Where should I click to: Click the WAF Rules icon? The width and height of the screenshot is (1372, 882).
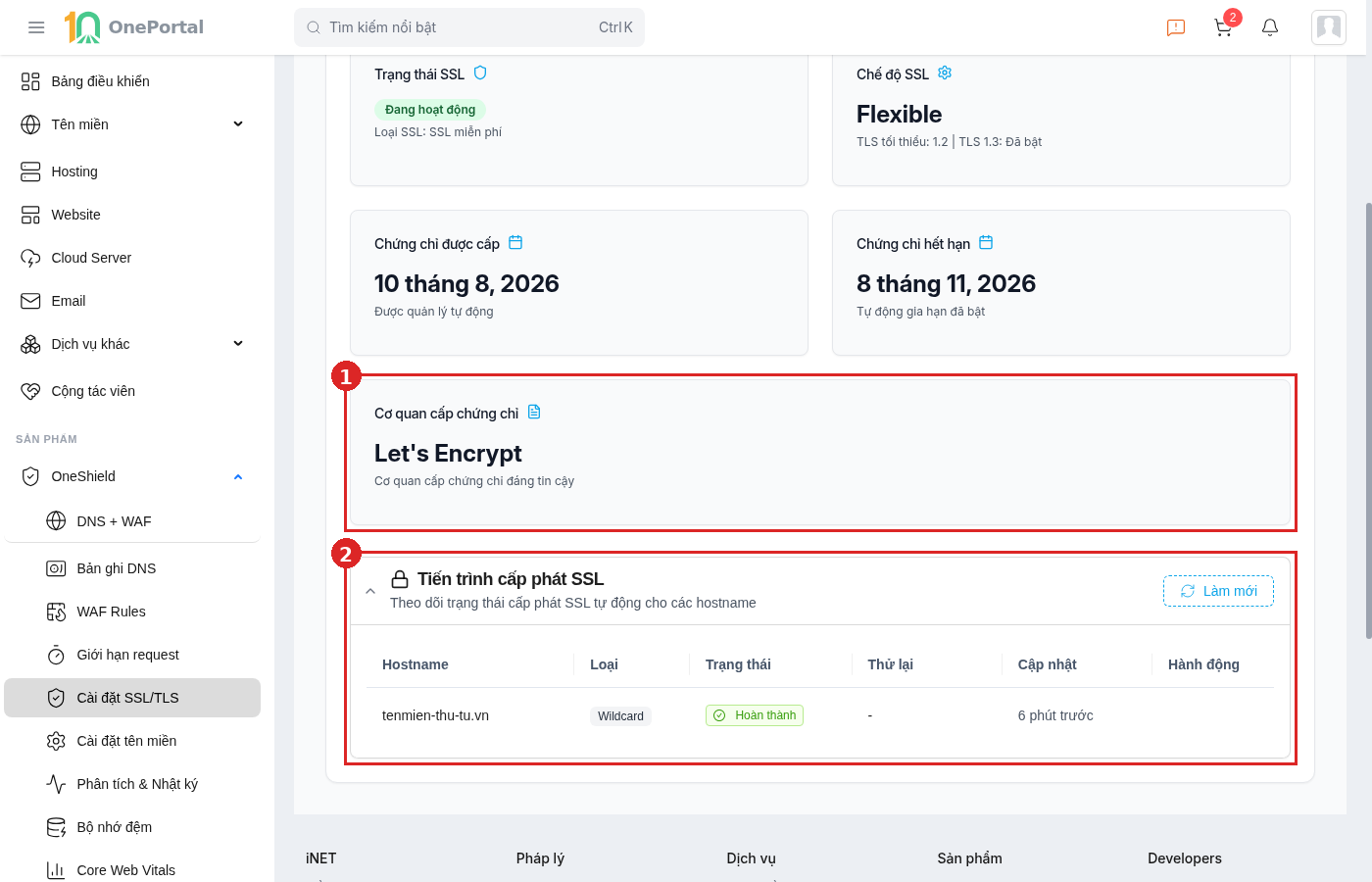(56, 612)
